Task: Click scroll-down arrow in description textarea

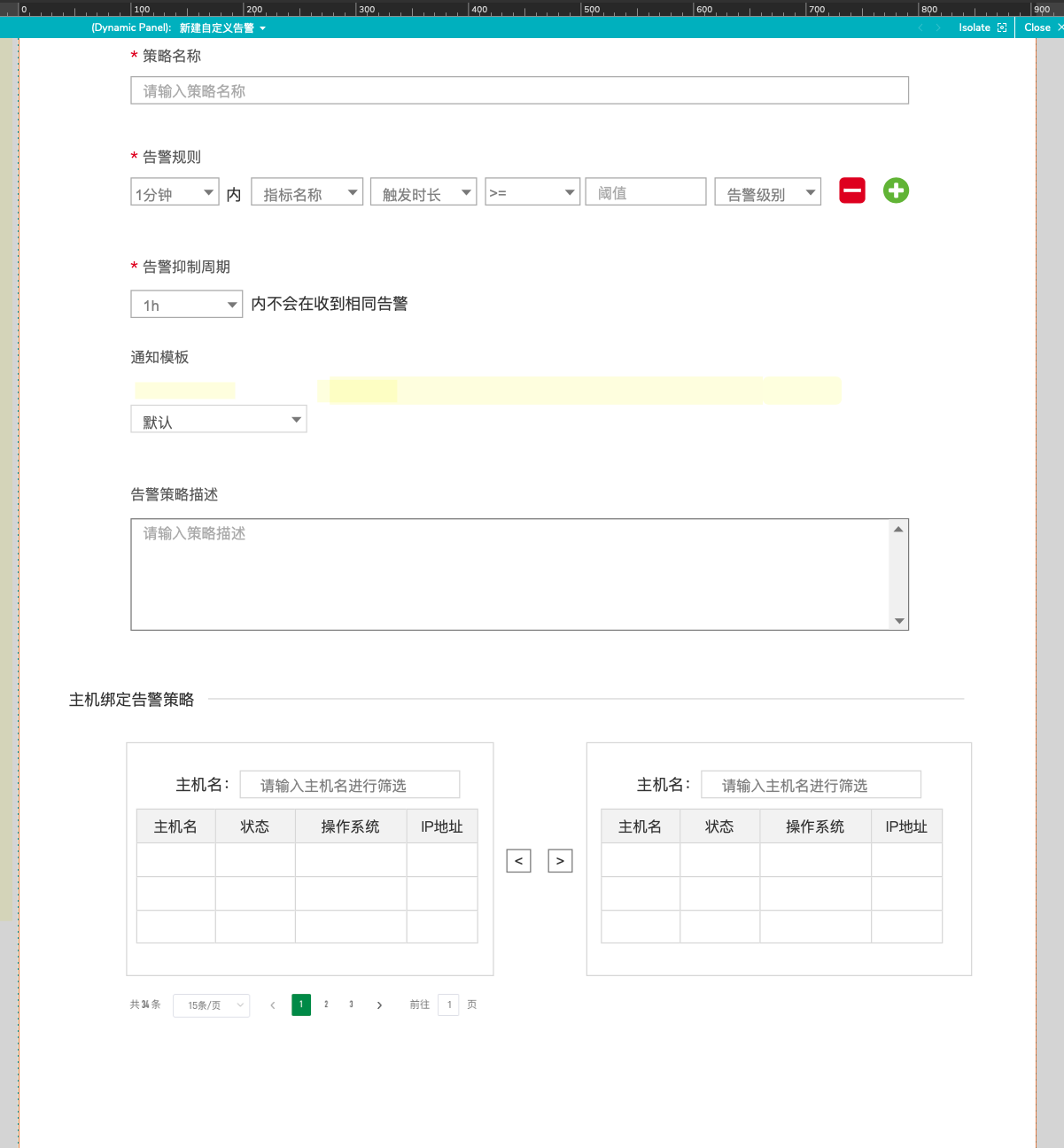Action: click(898, 621)
